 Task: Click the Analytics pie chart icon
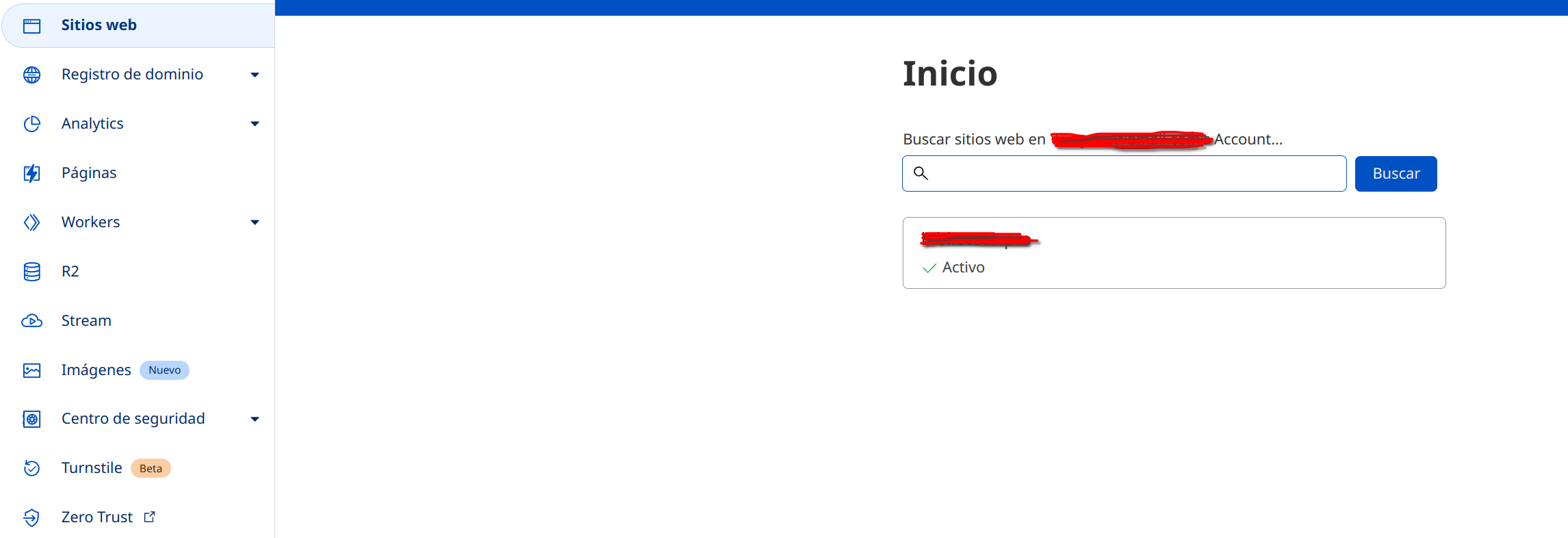(x=31, y=124)
